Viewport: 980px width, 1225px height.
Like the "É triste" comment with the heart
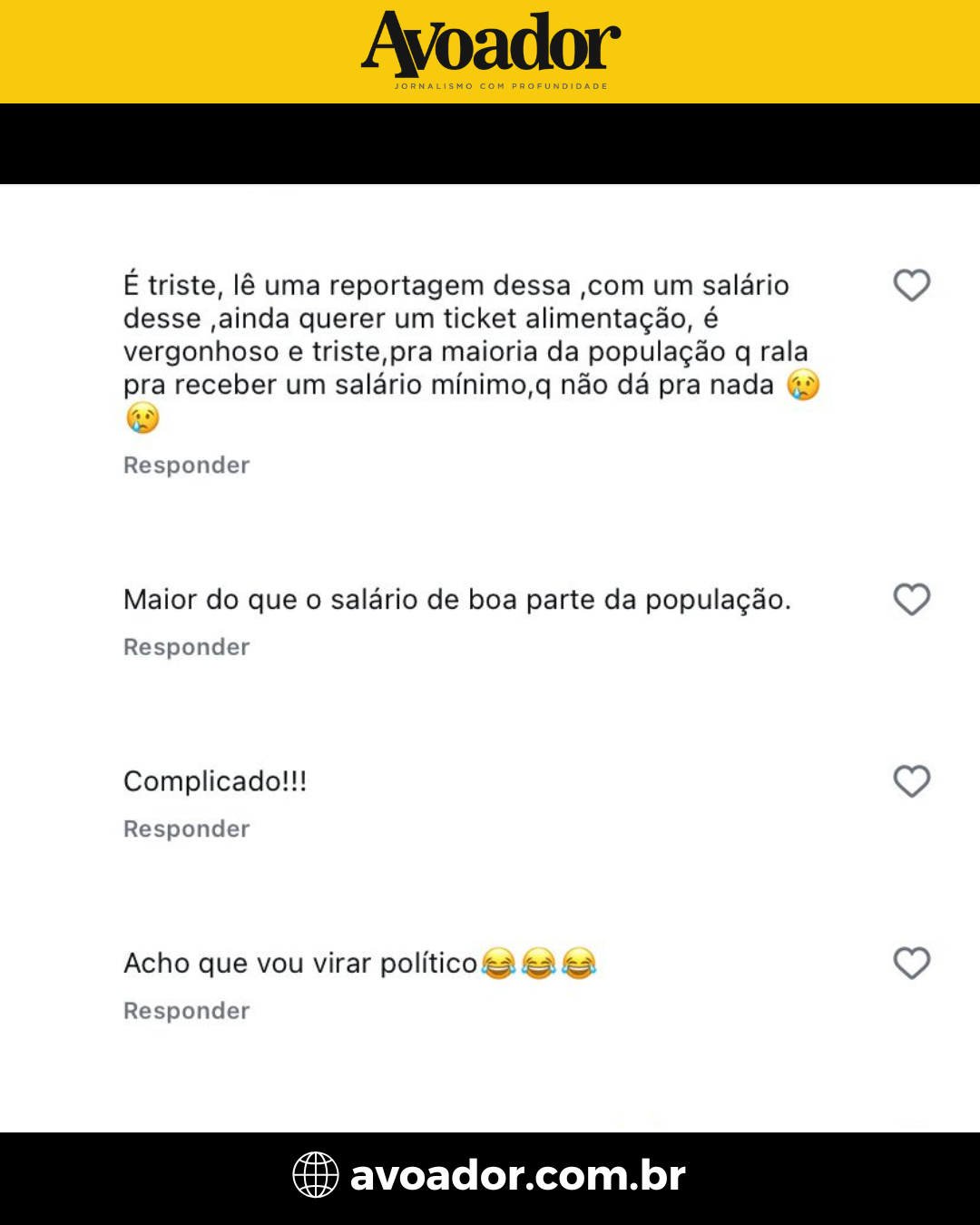(912, 285)
